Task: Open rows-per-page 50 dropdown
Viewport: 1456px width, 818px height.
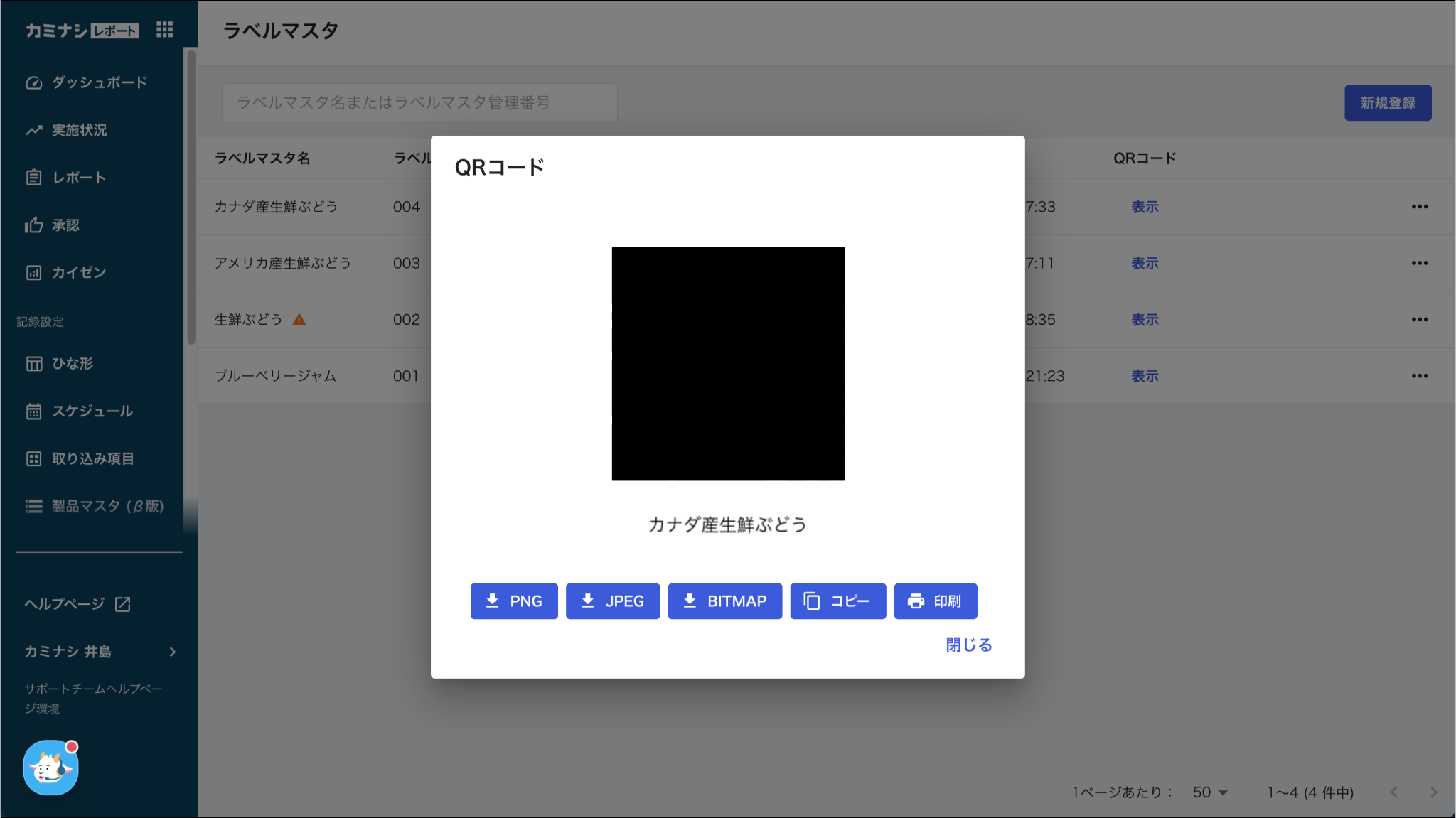Action: 1210,792
